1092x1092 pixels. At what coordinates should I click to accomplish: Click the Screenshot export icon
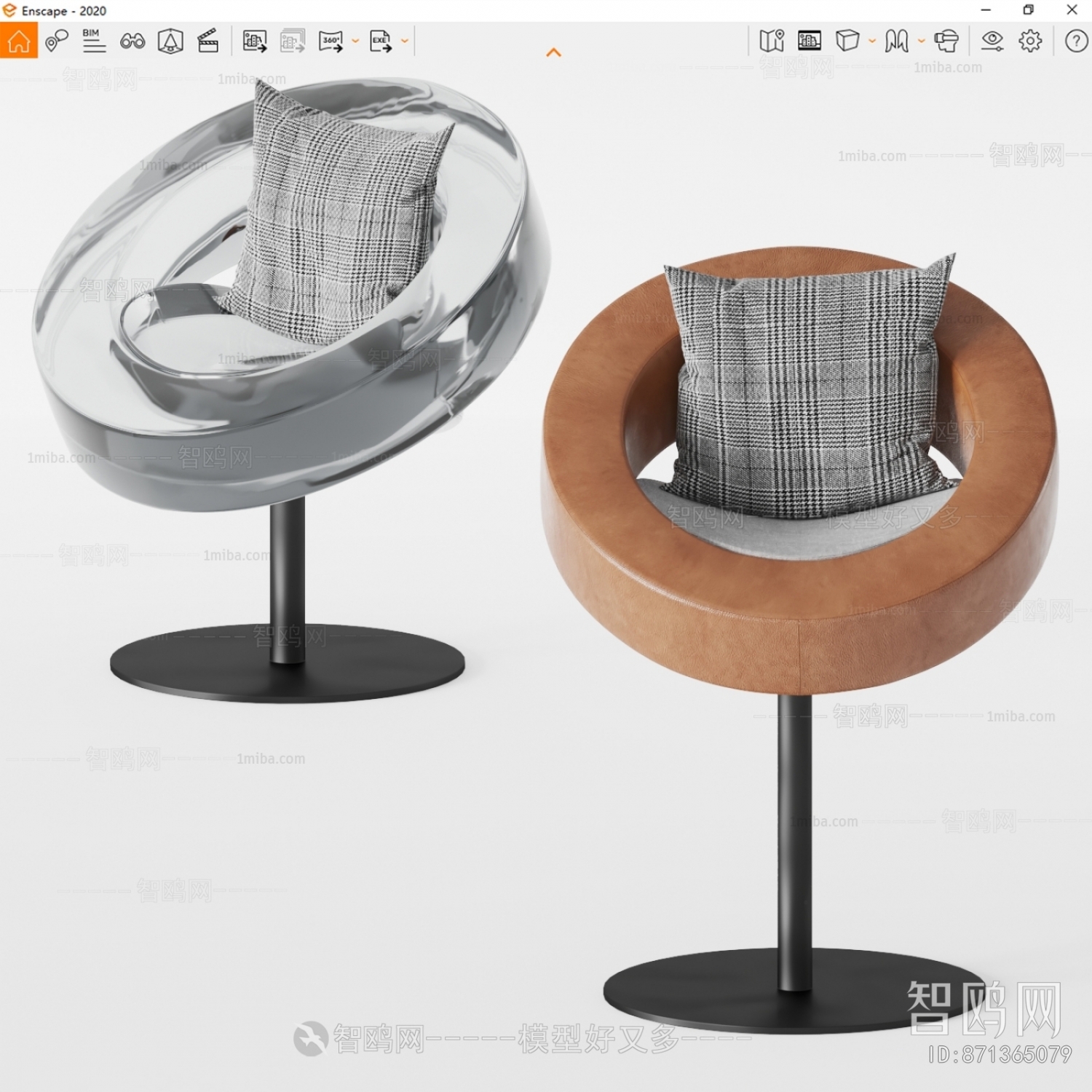(x=255, y=41)
